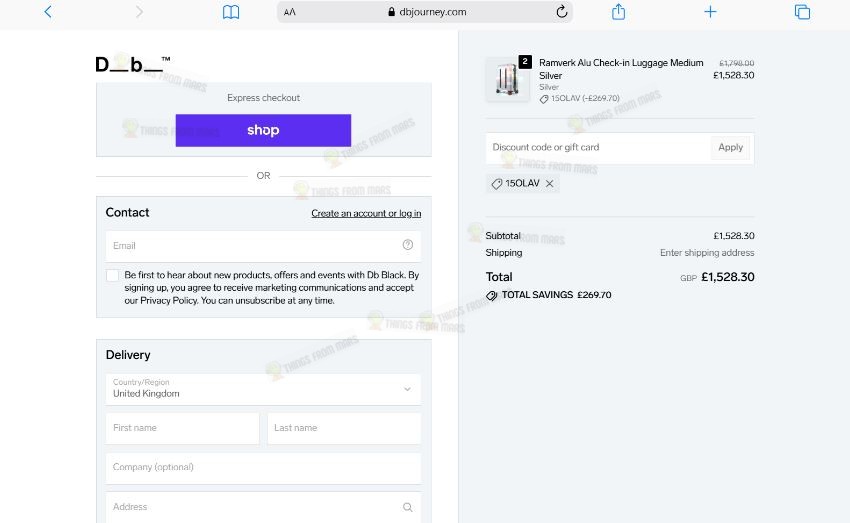Viewport: 850px width, 523px height.
Task: Click the Delivery section heading
Action: point(128,355)
